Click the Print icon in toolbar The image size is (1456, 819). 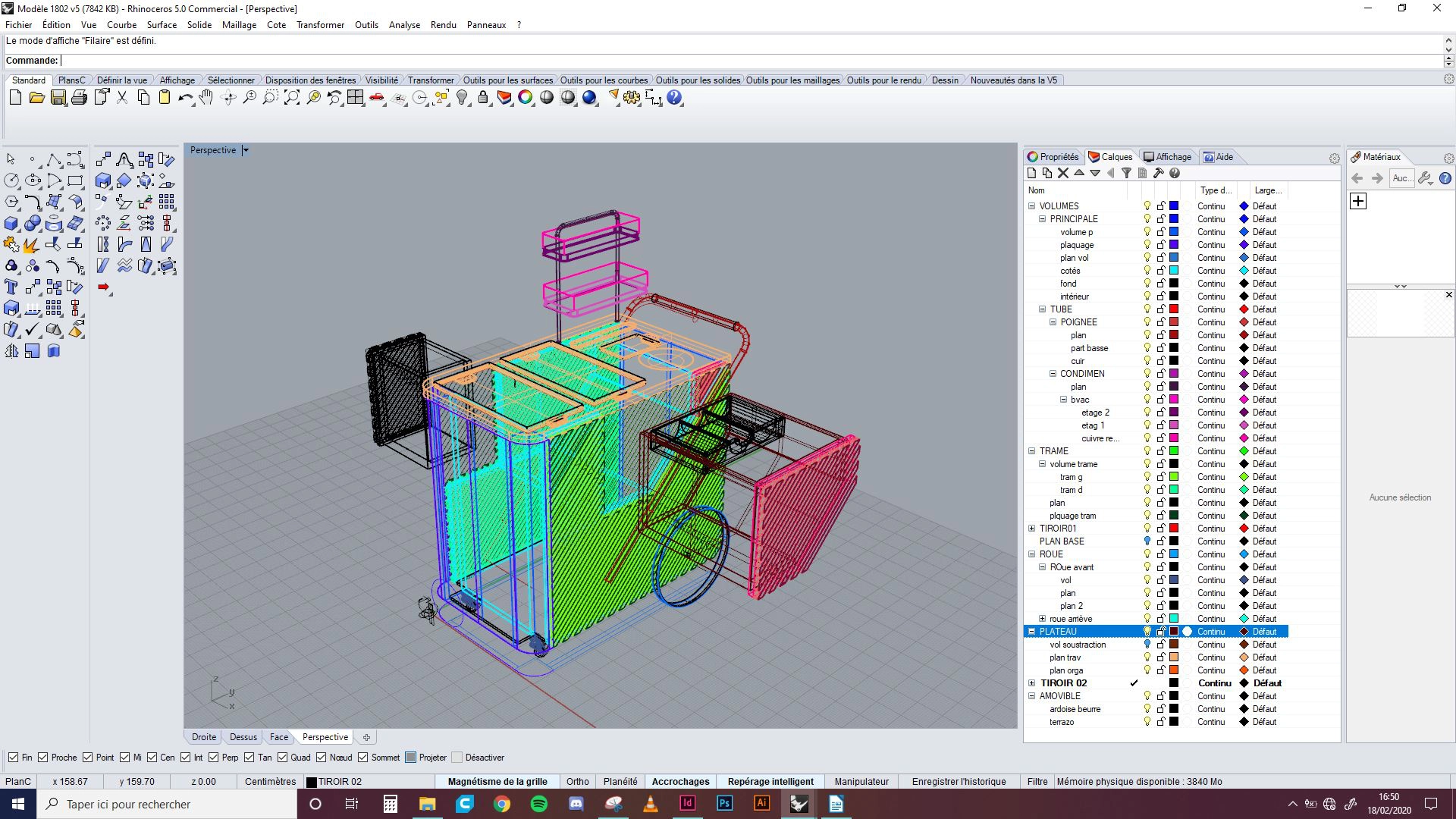coord(79,98)
